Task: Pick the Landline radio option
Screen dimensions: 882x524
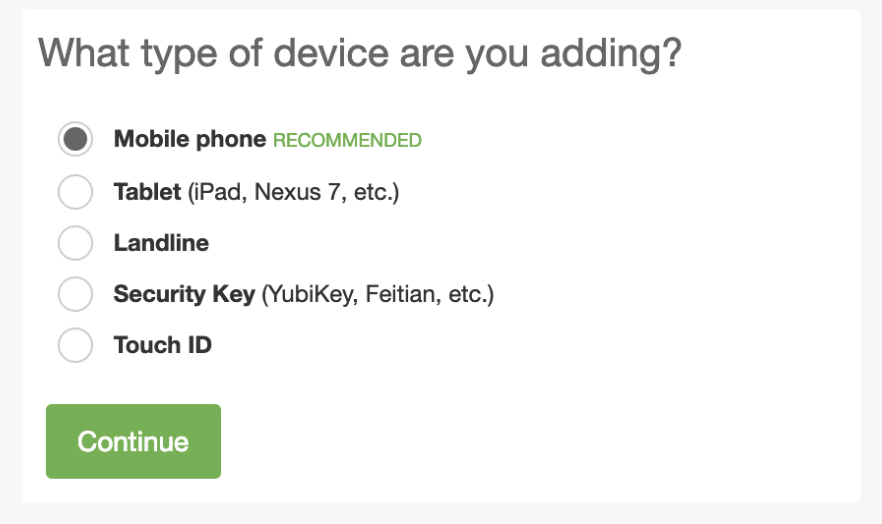Action: click(75, 243)
